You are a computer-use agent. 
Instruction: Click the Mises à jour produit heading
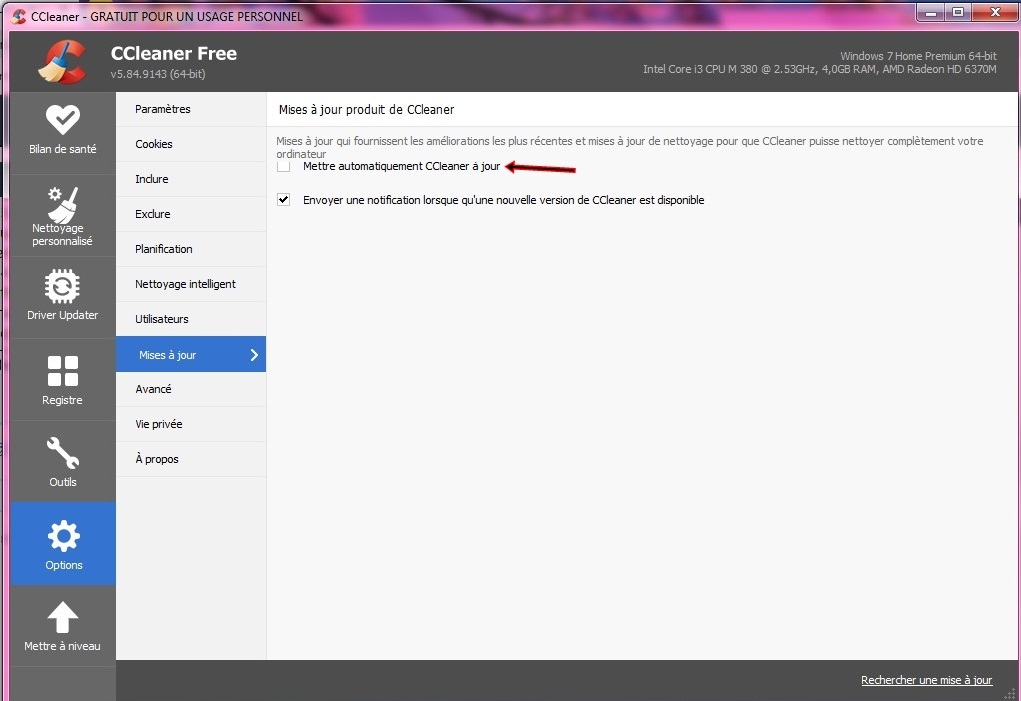(367, 110)
